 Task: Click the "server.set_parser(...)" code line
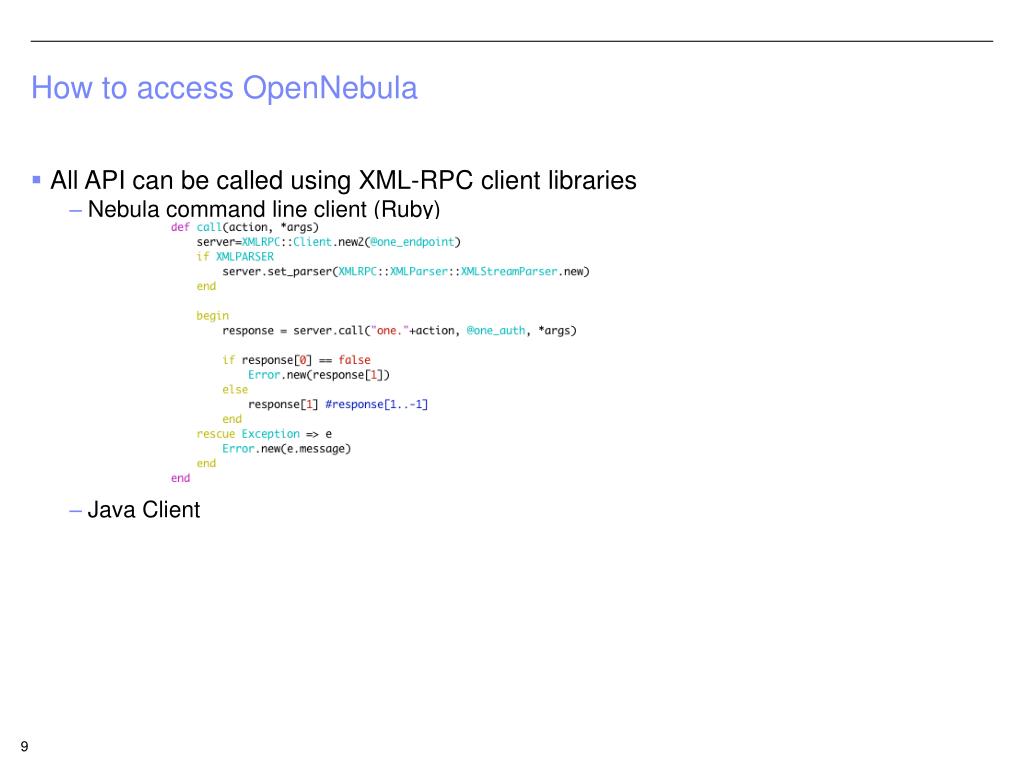pos(406,272)
